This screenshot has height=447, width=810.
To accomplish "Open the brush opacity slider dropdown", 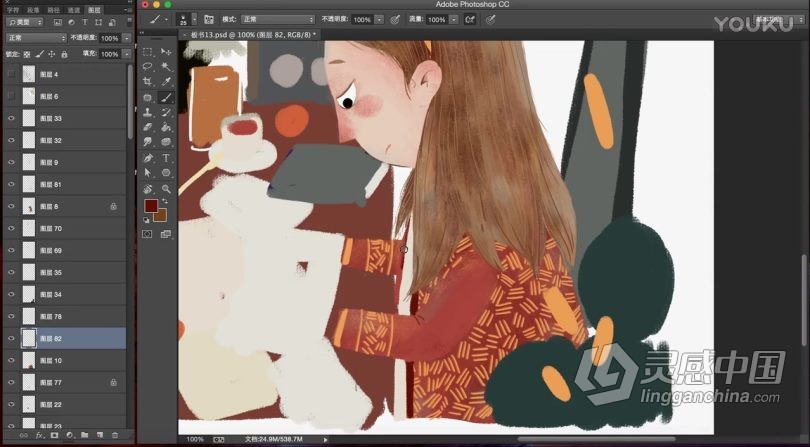I will 379,19.
